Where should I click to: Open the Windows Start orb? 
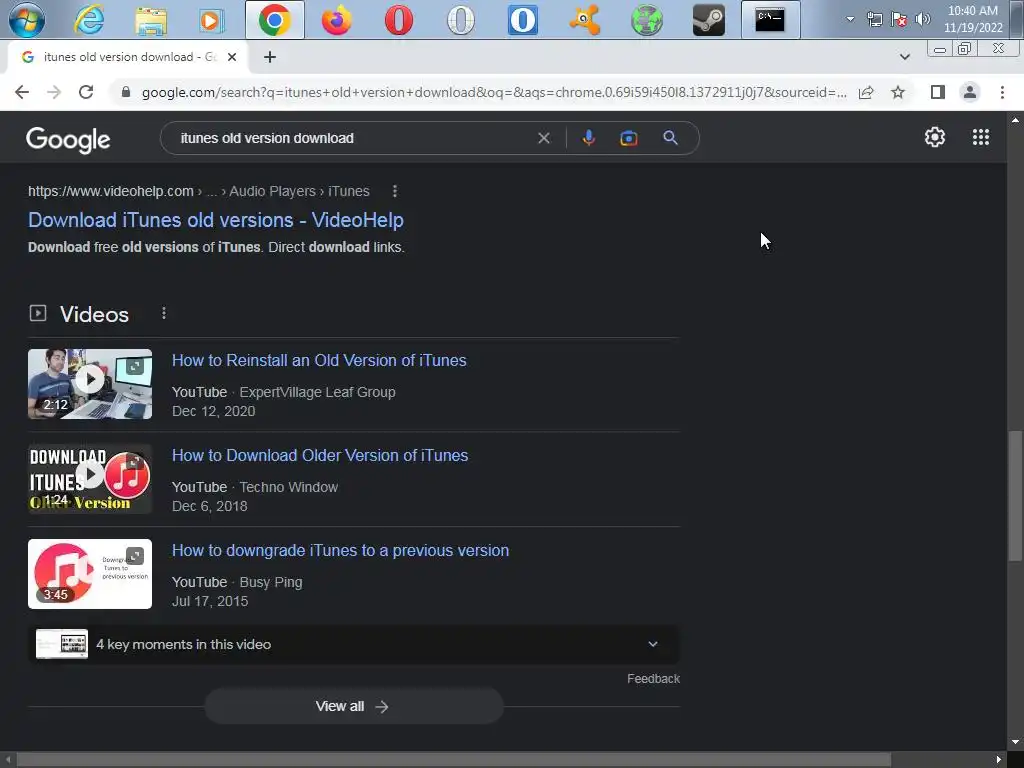coord(27,20)
